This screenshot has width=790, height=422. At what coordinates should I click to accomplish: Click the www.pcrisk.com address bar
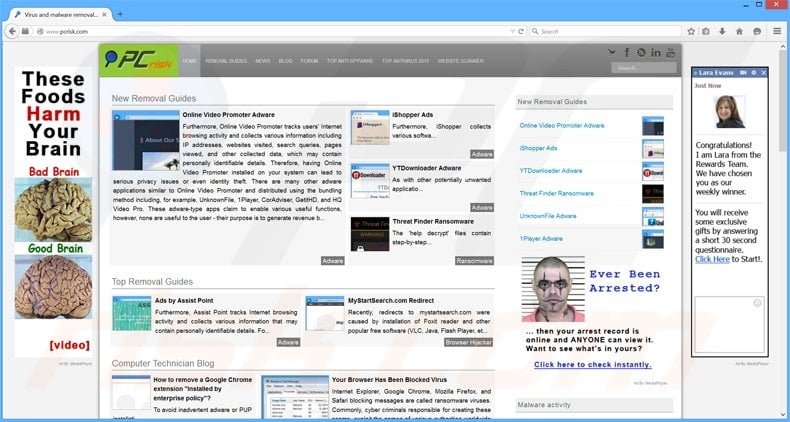(x=272, y=31)
